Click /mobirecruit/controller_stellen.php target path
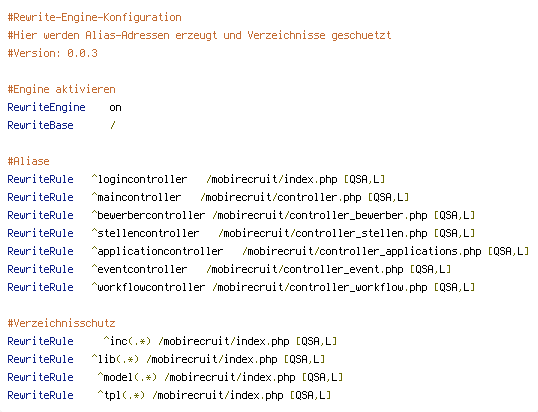The height and width of the screenshot is (412, 538). click(323, 233)
